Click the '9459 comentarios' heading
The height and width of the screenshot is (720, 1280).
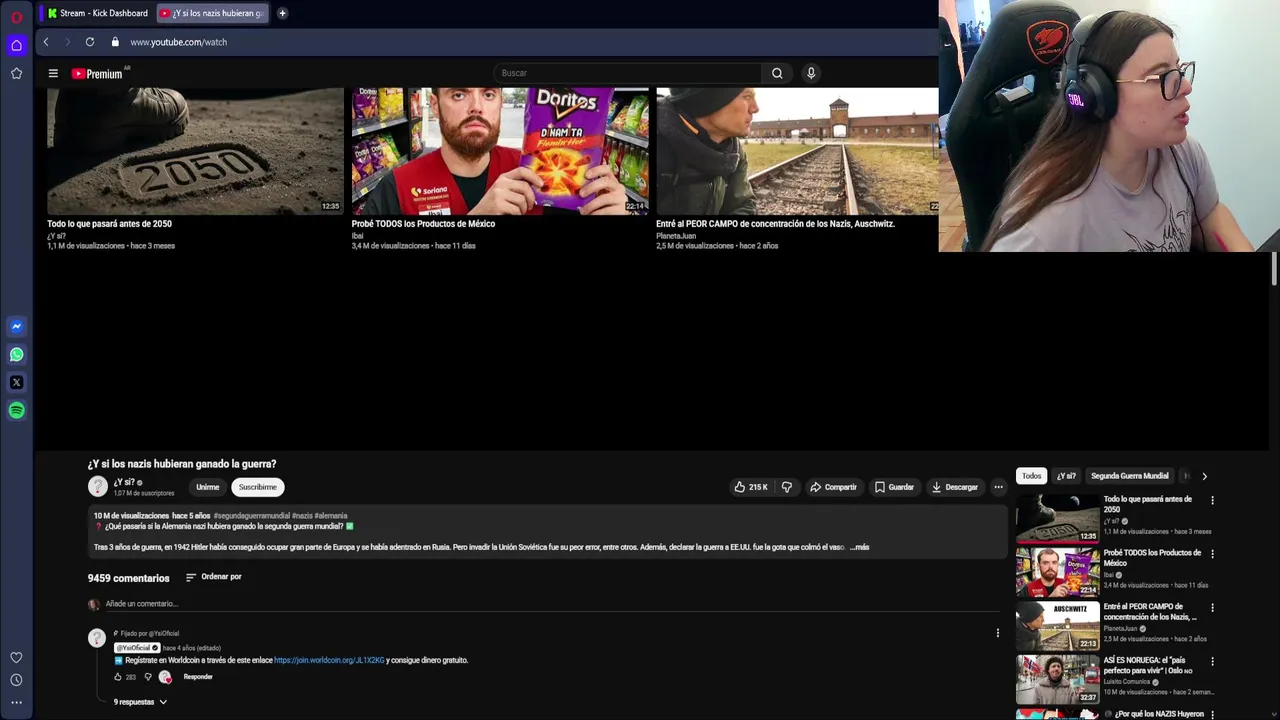pos(128,578)
